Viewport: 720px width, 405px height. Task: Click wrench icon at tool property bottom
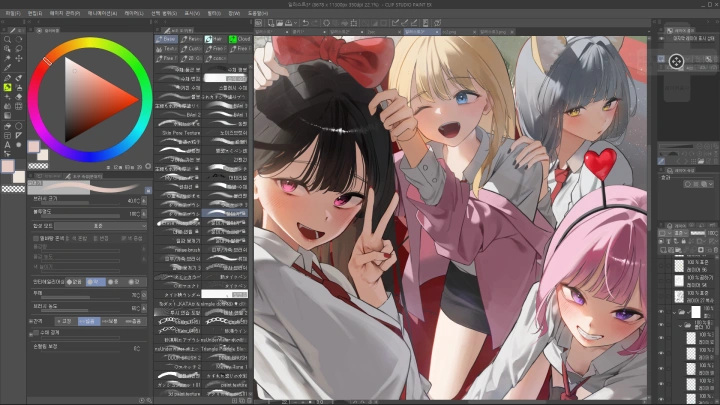tap(148, 400)
